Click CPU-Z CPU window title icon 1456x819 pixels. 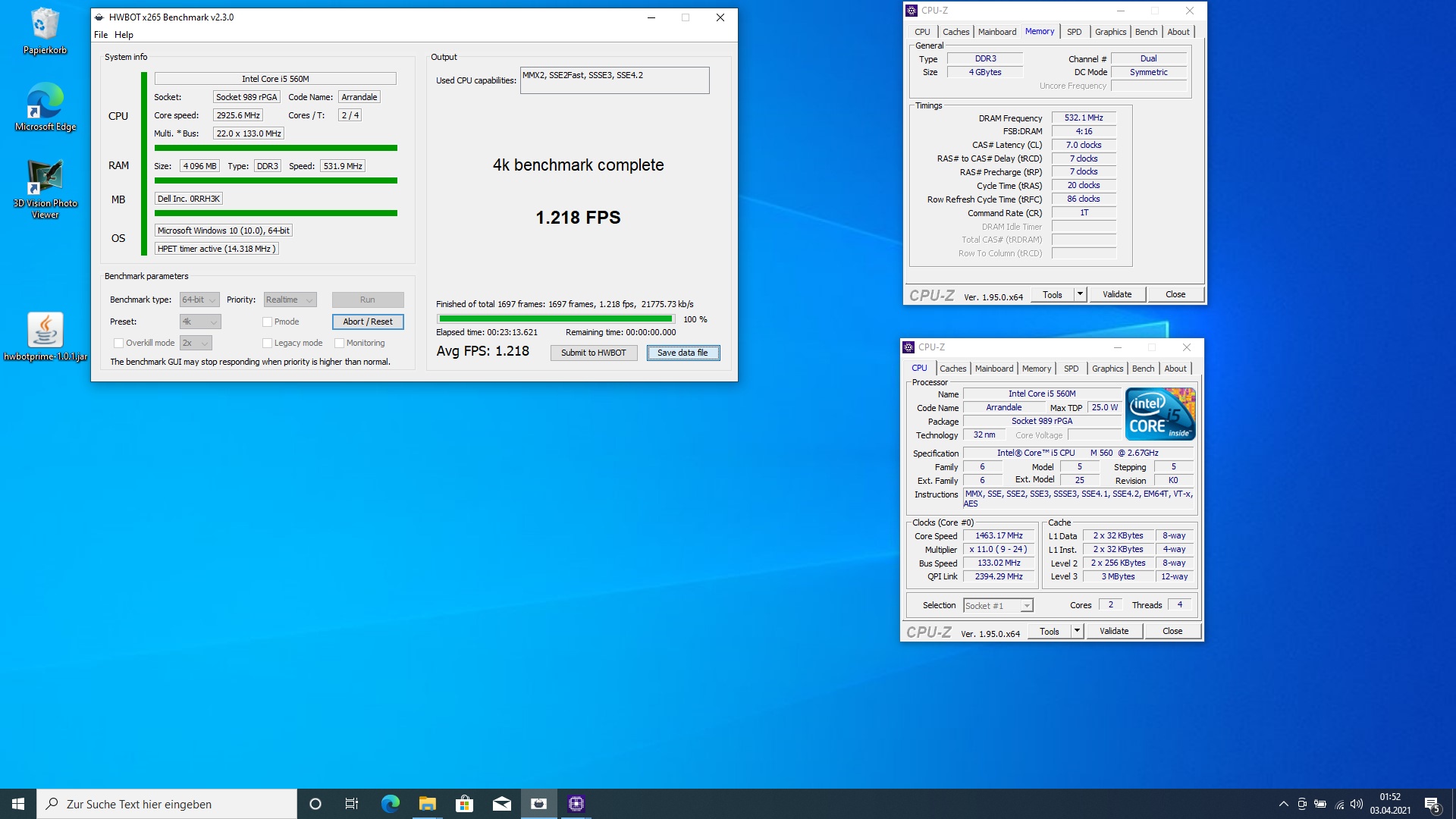point(908,347)
